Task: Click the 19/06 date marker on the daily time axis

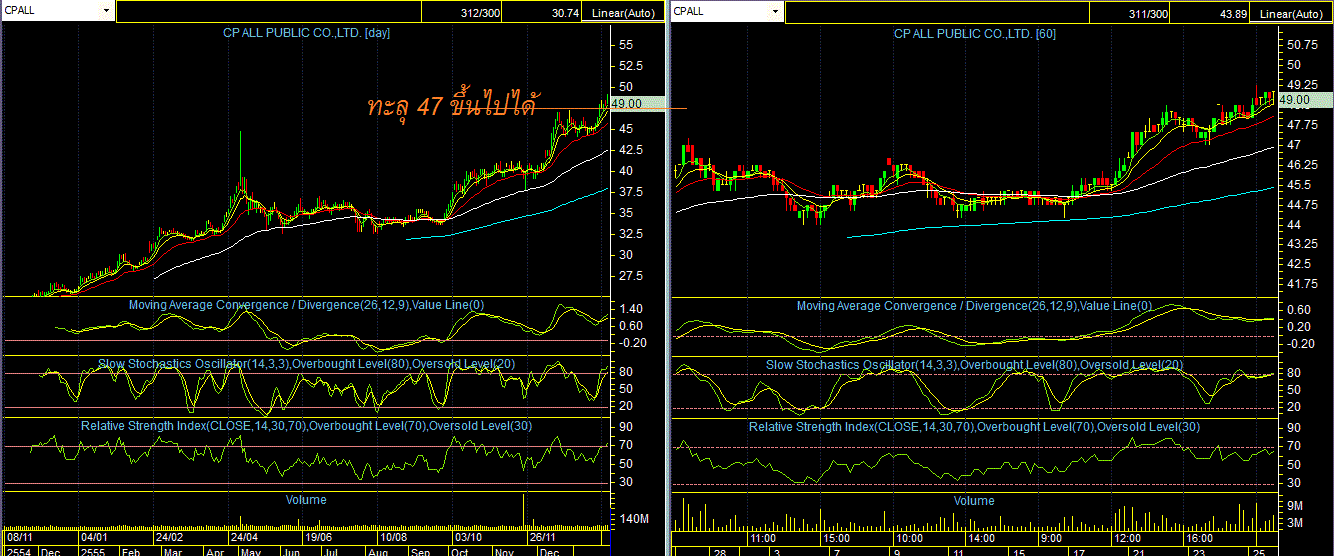Action: point(320,537)
